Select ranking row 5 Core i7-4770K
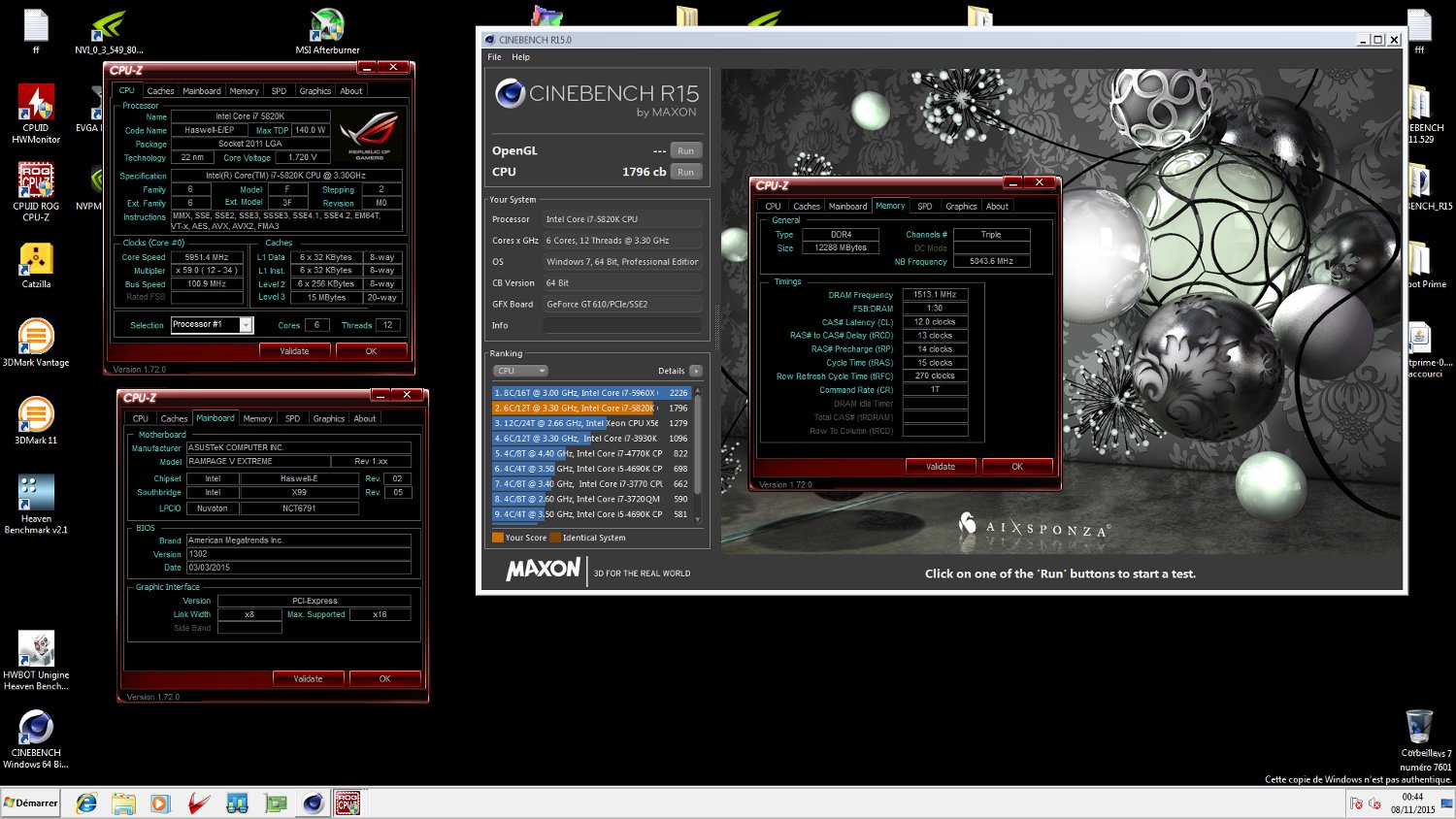Viewport: 1456px width, 819px height. 592,453
